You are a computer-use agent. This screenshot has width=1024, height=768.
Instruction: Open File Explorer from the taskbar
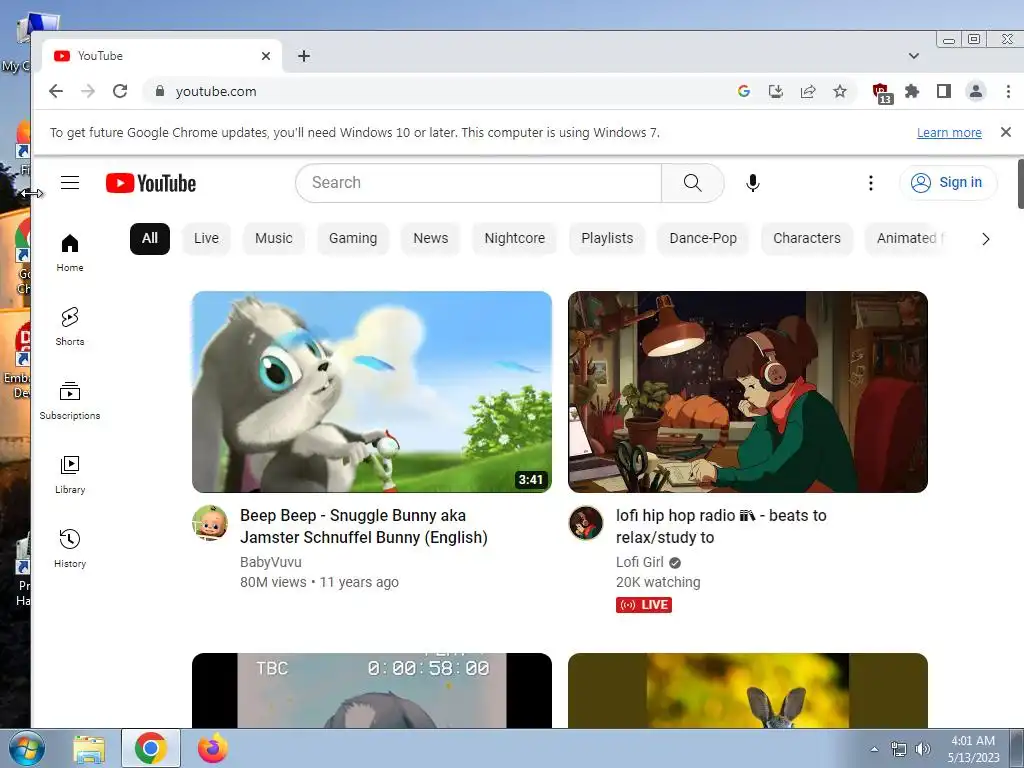tap(89, 749)
